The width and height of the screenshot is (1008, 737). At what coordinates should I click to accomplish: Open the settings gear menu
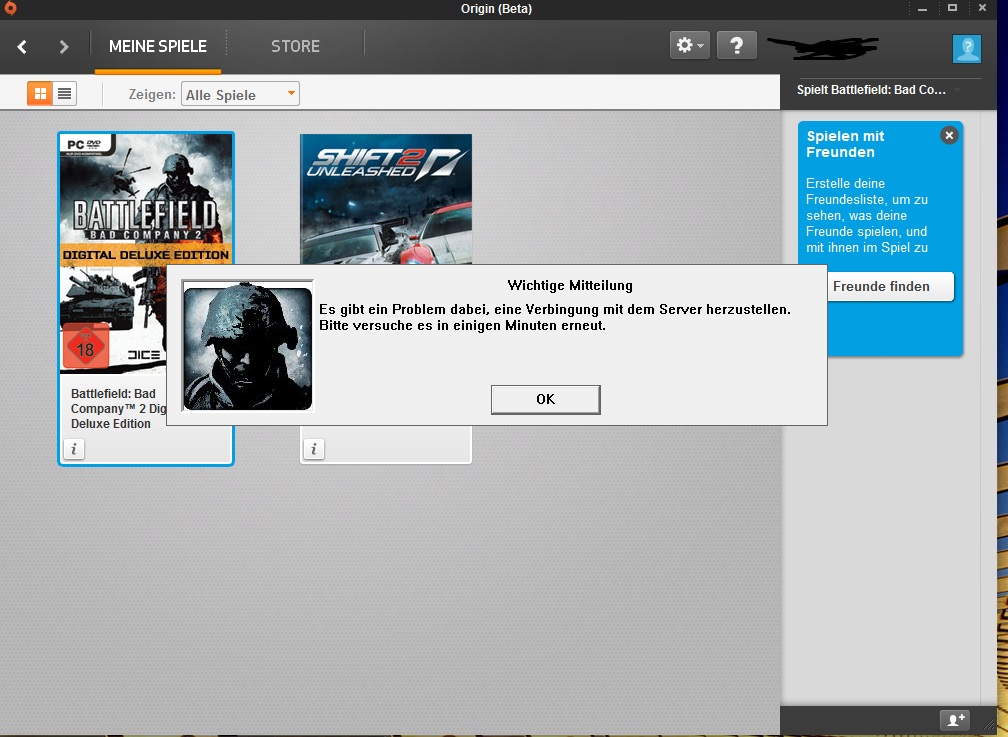690,45
